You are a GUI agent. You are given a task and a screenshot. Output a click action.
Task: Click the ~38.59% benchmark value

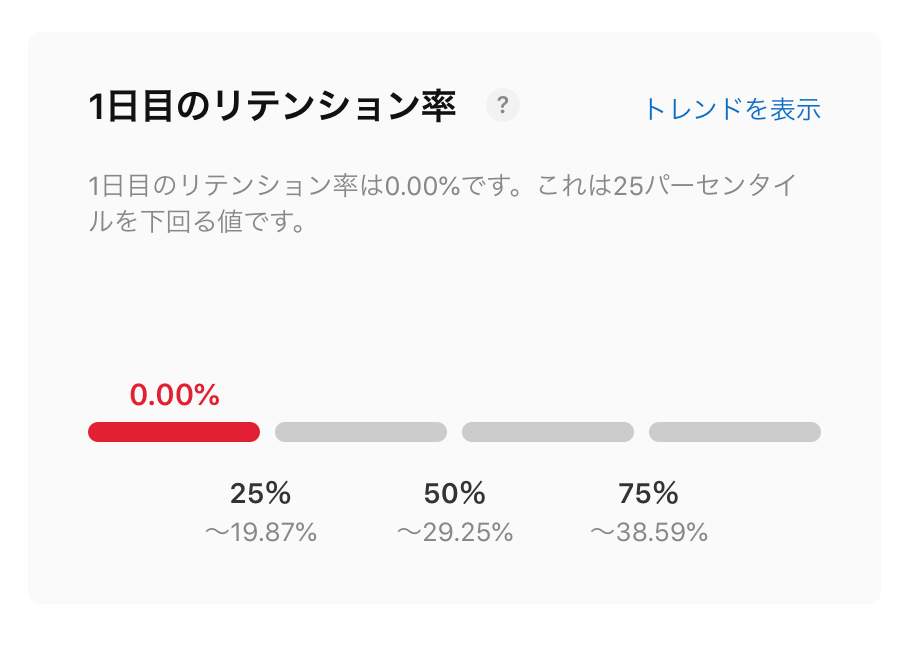pyautogui.click(x=648, y=532)
